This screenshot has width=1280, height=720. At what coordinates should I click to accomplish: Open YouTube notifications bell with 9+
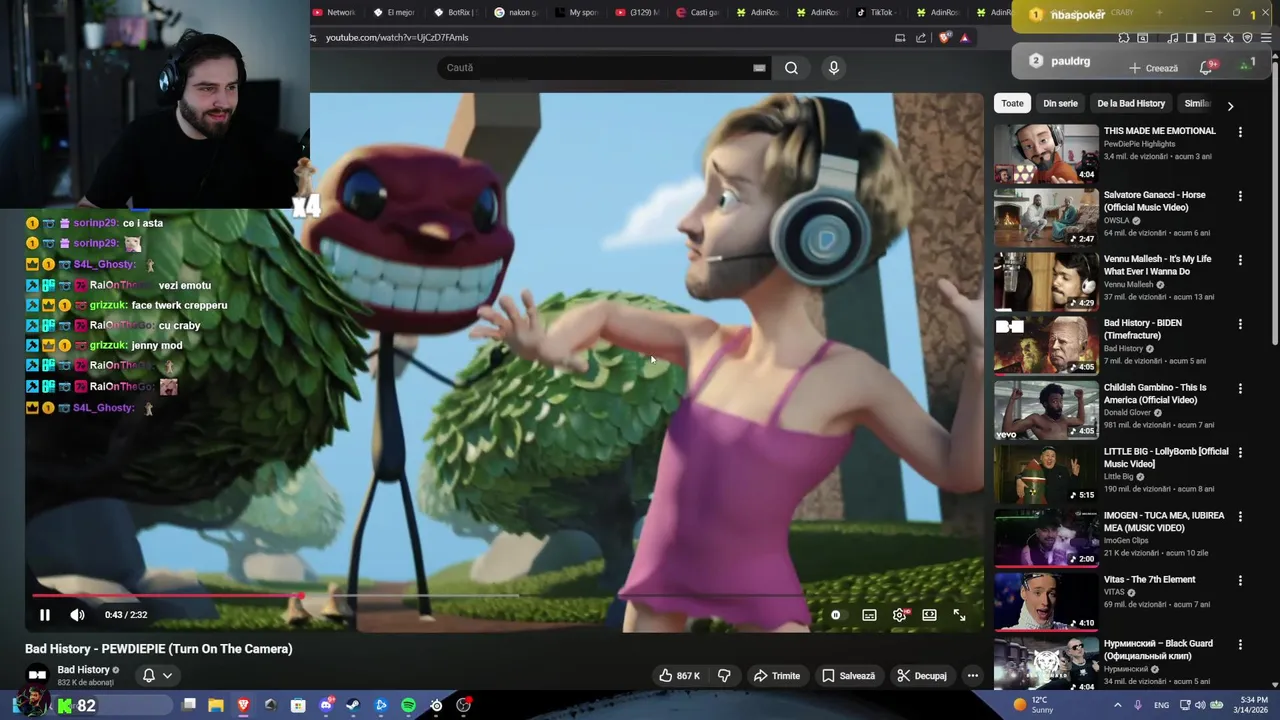(1207, 67)
